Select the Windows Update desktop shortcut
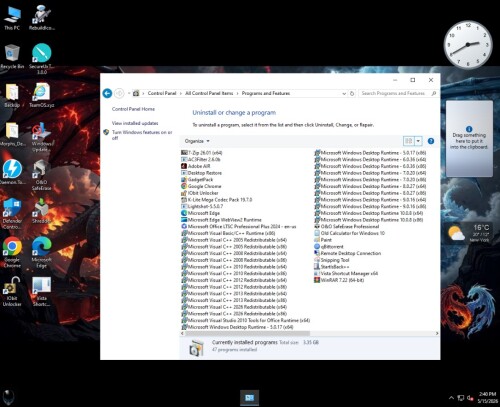Viewport: 500px width, 407px height. (x=42, y=137)
